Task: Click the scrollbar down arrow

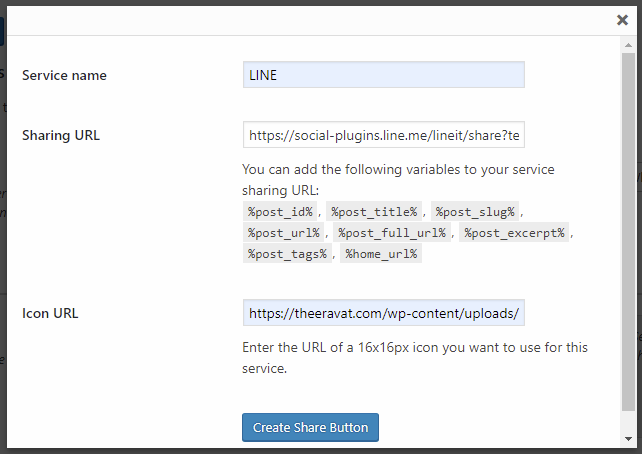Action: tap(628, 438)
